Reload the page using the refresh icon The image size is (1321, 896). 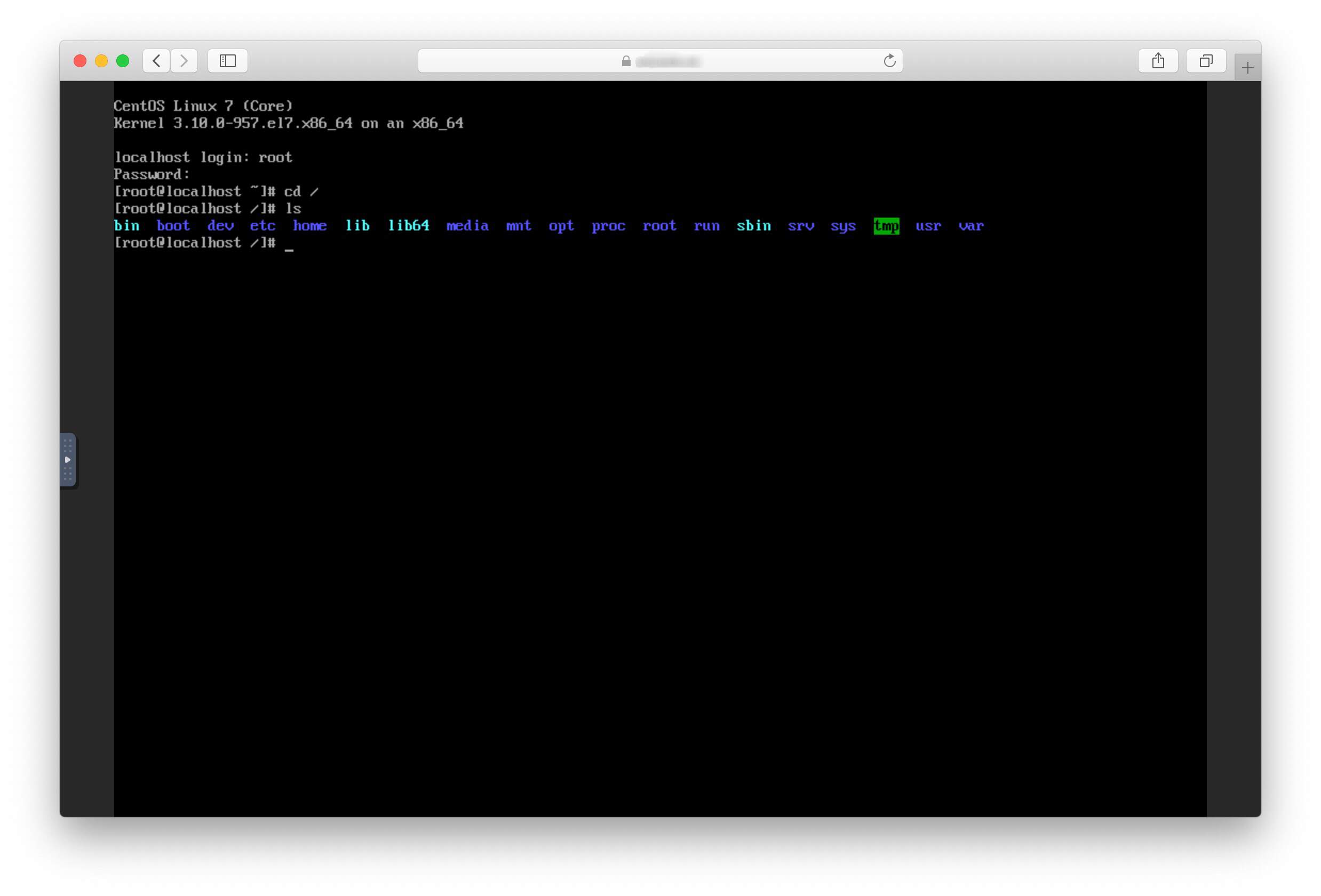coord(889,61)
